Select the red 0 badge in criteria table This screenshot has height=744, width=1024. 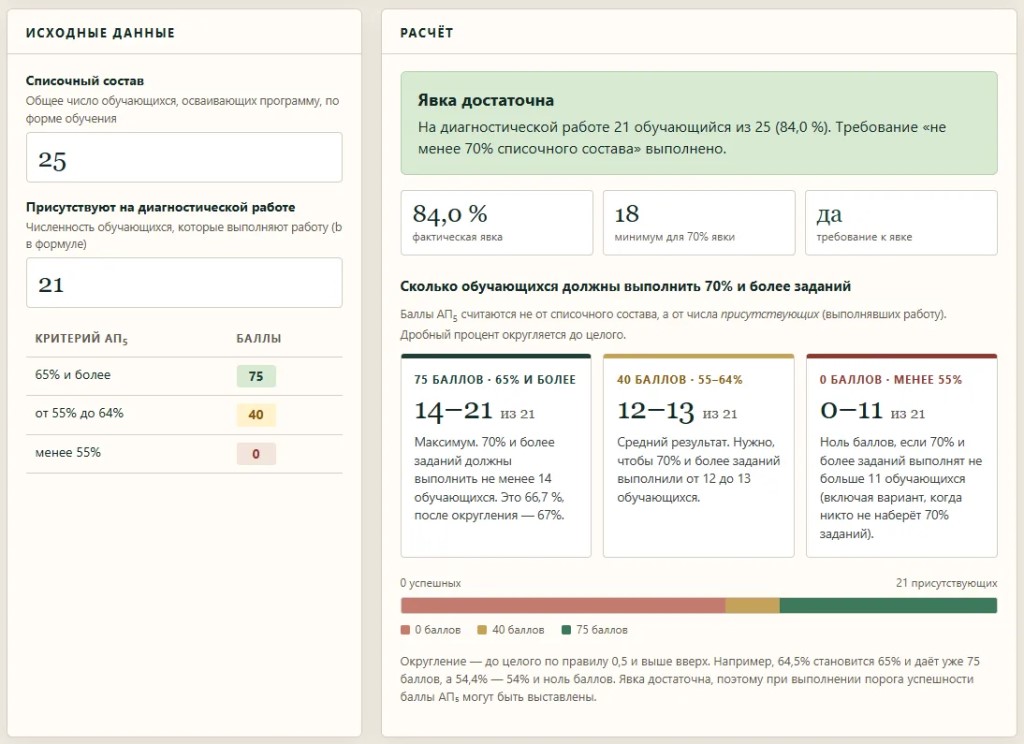(256, 454)
